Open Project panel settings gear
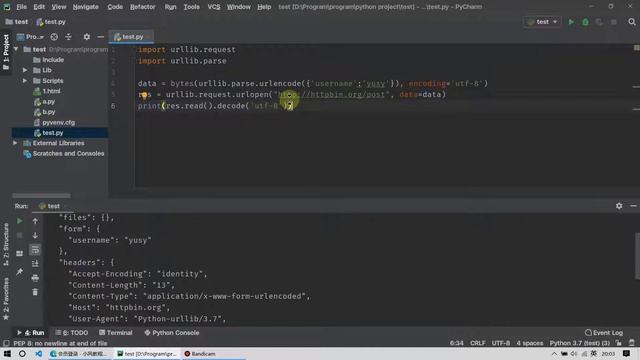The width and height of the screenshot is (640, 360). pos(87,37)
